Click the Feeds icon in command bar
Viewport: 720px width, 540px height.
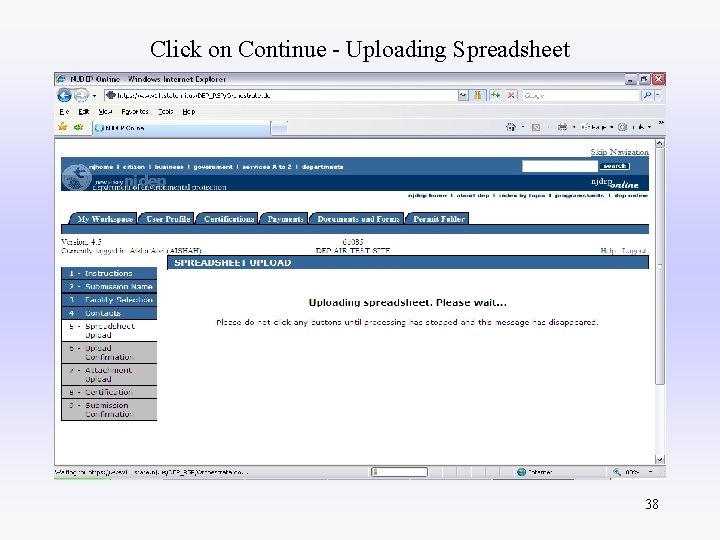(x=535, y=127)
